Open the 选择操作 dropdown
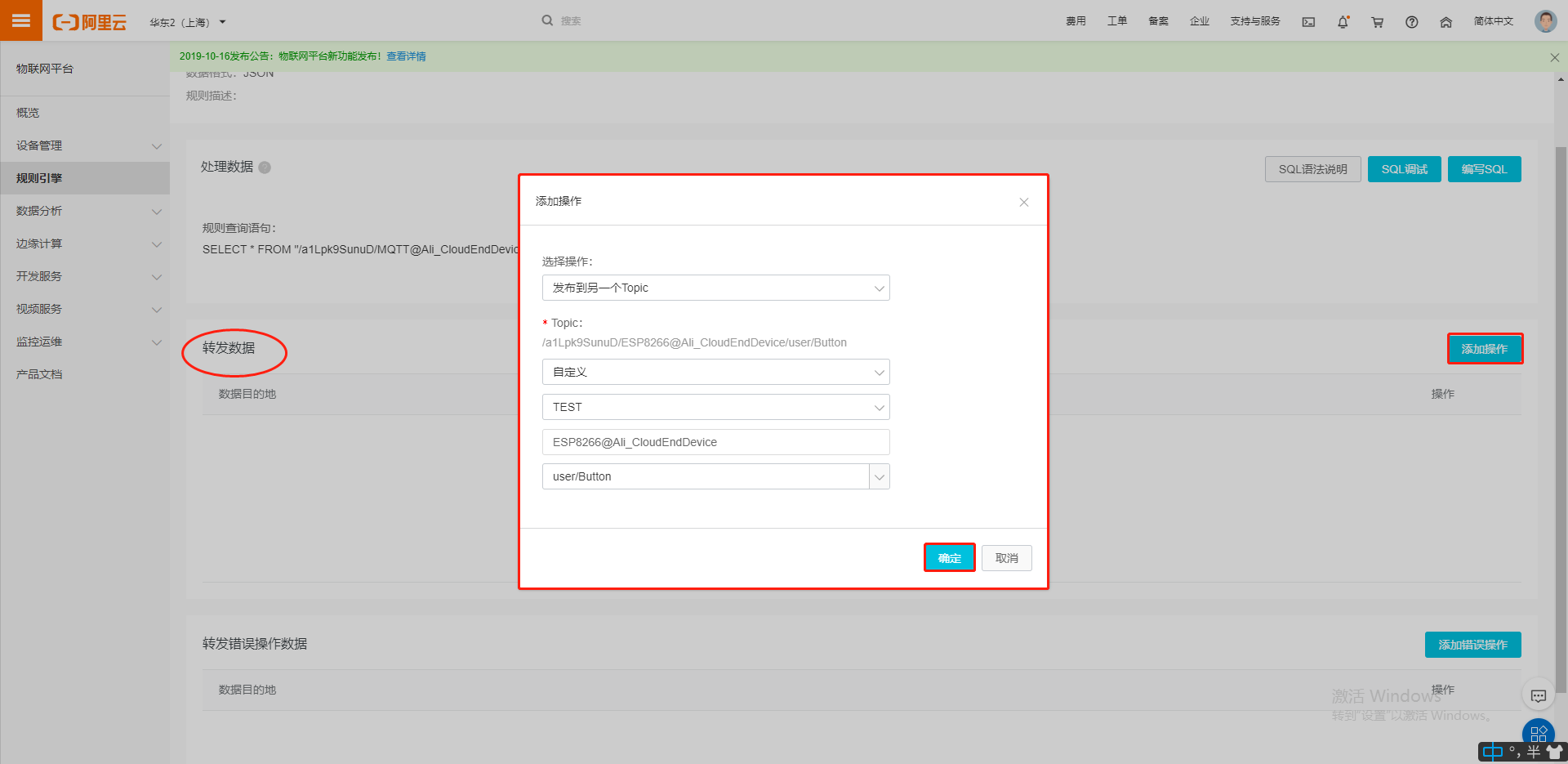Screen dimensions: 1568x764 715,288
